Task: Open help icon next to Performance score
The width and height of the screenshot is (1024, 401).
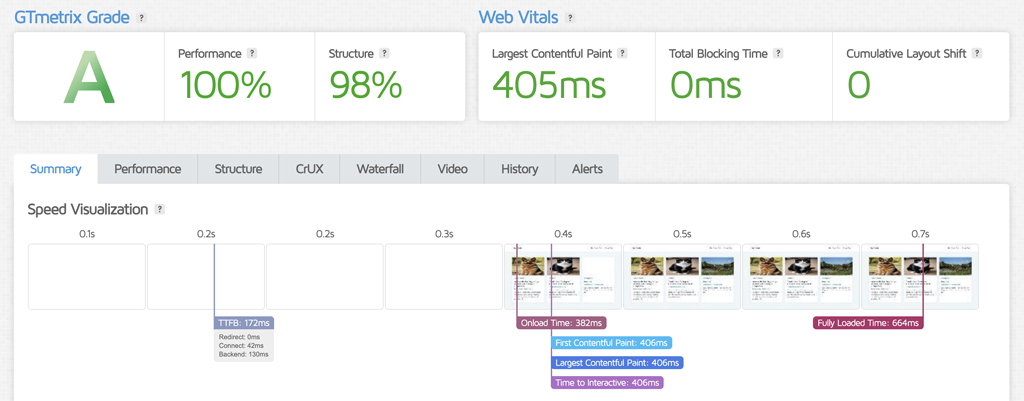Action: 252,54
